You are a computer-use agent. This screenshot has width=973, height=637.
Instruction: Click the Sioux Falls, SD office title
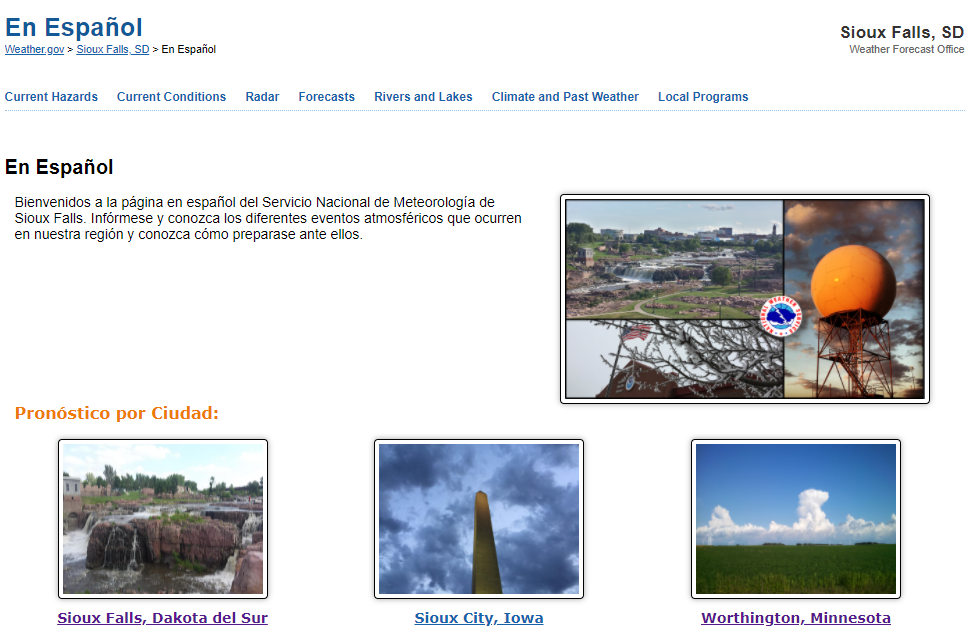(x=902, y=32)
